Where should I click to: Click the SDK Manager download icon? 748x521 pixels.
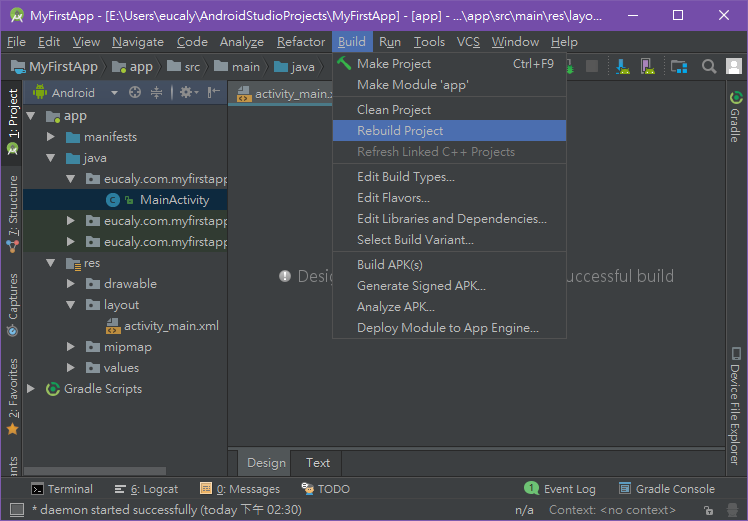click(x=622, y=67)
